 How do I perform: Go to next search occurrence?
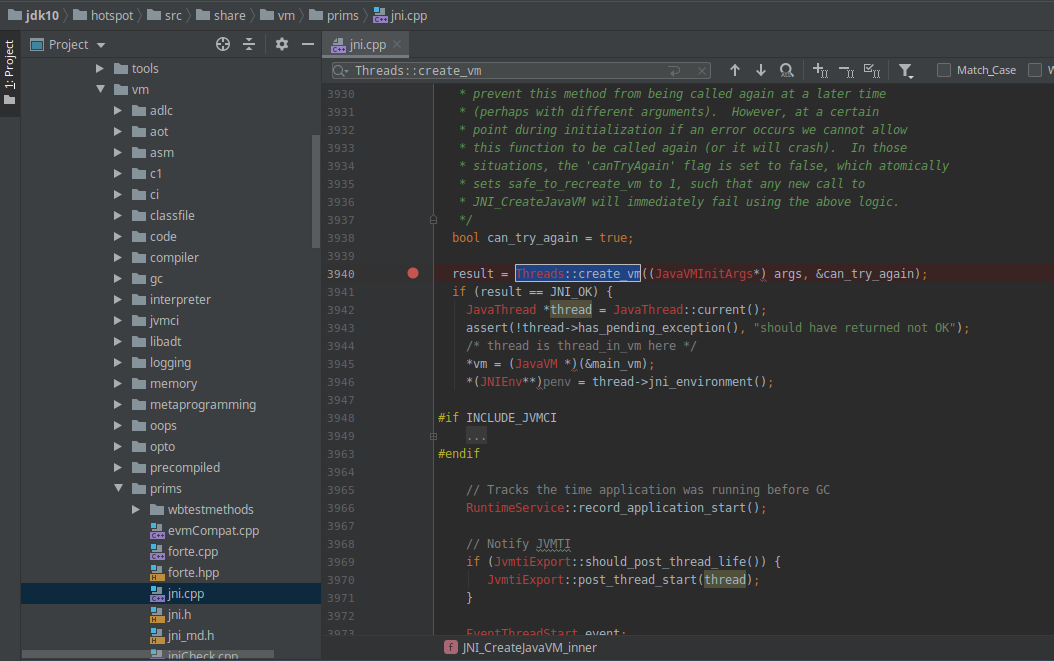pos(761,70)
